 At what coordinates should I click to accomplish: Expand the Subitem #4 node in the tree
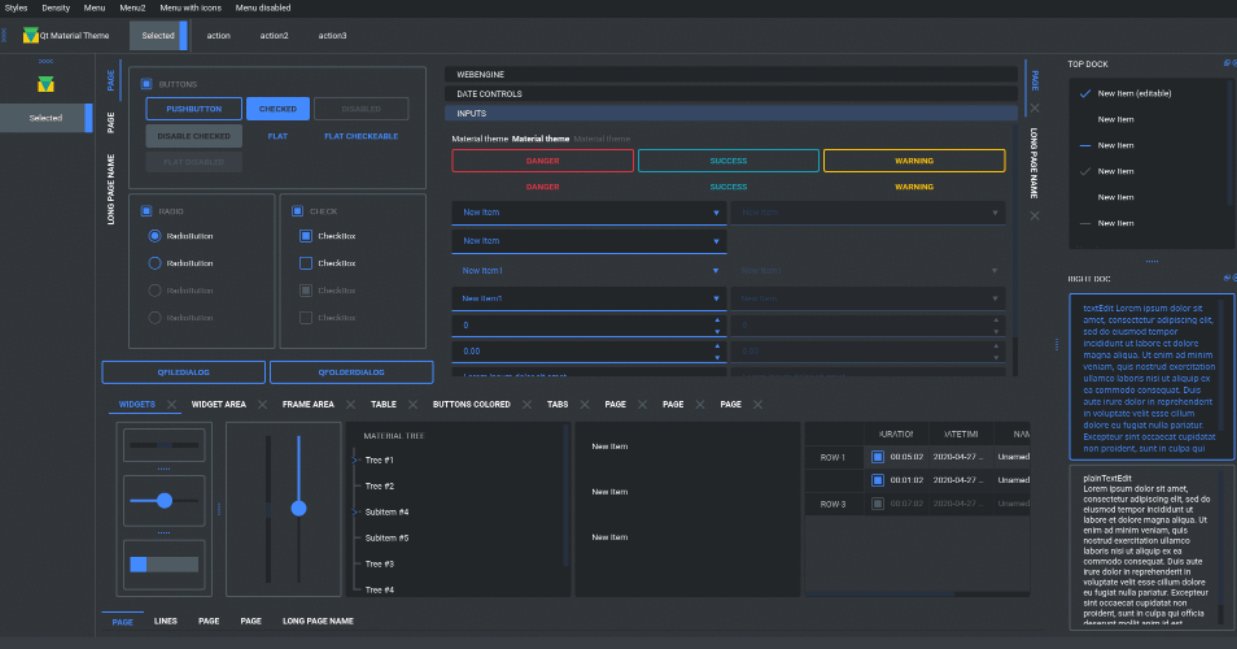pos(355,512)
